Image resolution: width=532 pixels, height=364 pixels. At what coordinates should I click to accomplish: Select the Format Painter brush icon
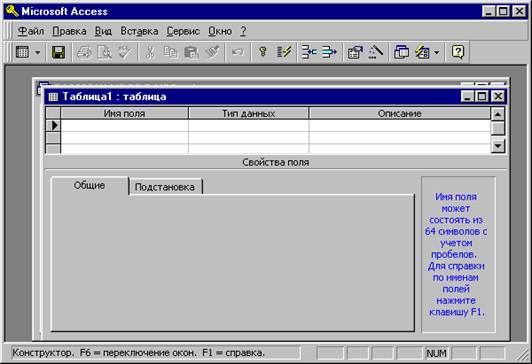pyautogui.click(x=212, y=53)
